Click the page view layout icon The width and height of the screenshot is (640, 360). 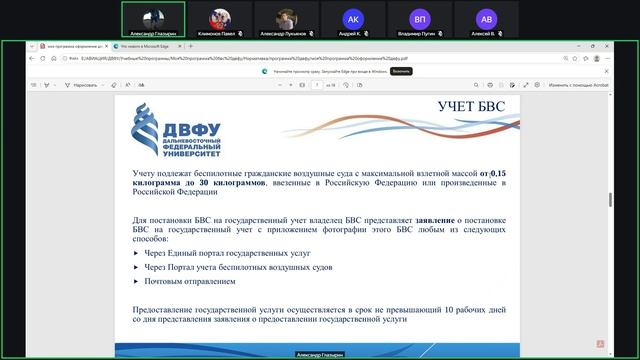tap(360, 85)
